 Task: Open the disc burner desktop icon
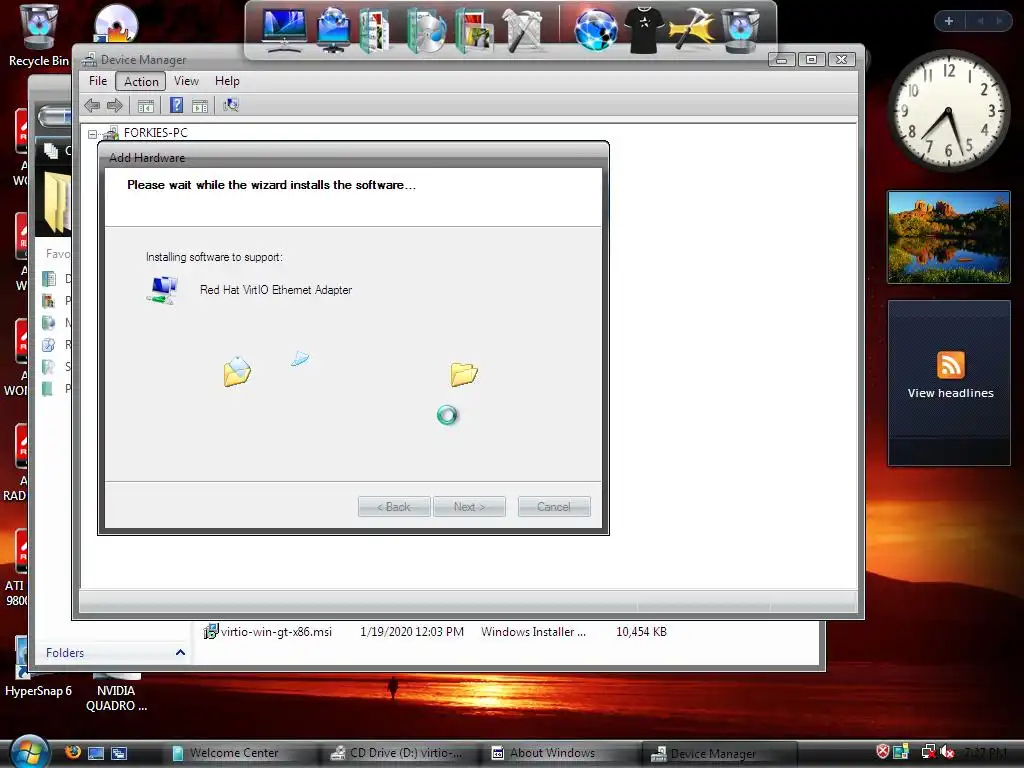pos(116,24)
